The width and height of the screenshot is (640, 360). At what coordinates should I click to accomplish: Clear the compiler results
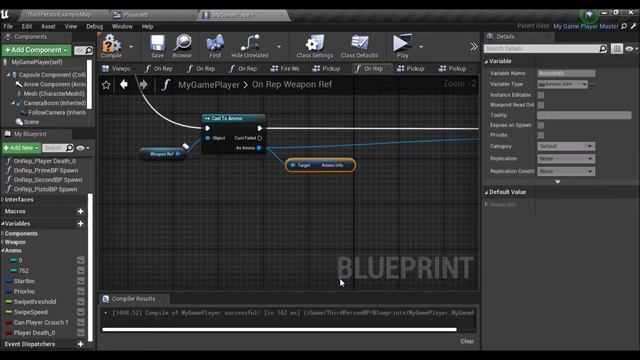(x=467, y=341)
